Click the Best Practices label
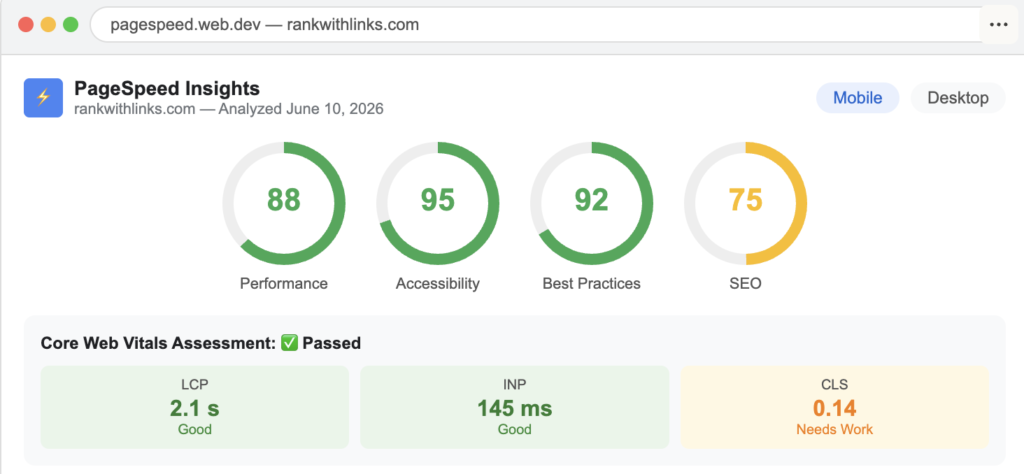Image resolution: width=1024 pixels, height=474 pixels. tap(592, 283)
